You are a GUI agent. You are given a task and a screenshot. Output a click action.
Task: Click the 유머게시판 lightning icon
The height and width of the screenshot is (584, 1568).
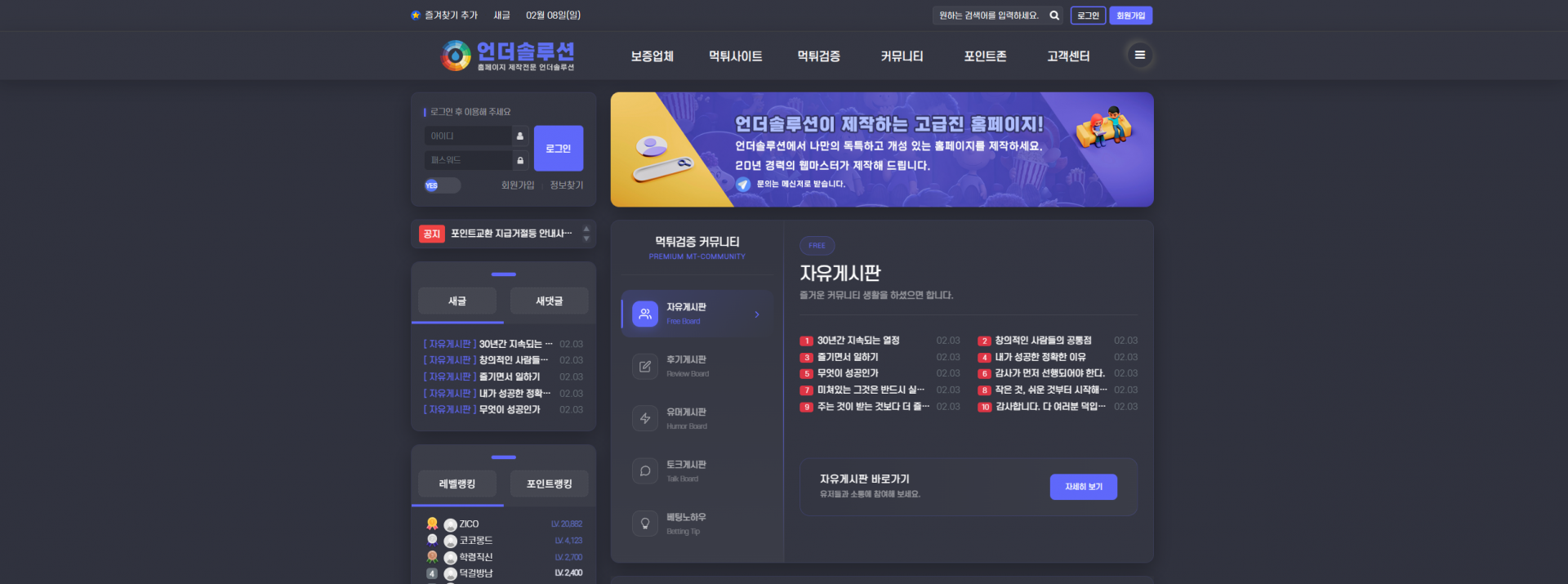pos(645,418)
